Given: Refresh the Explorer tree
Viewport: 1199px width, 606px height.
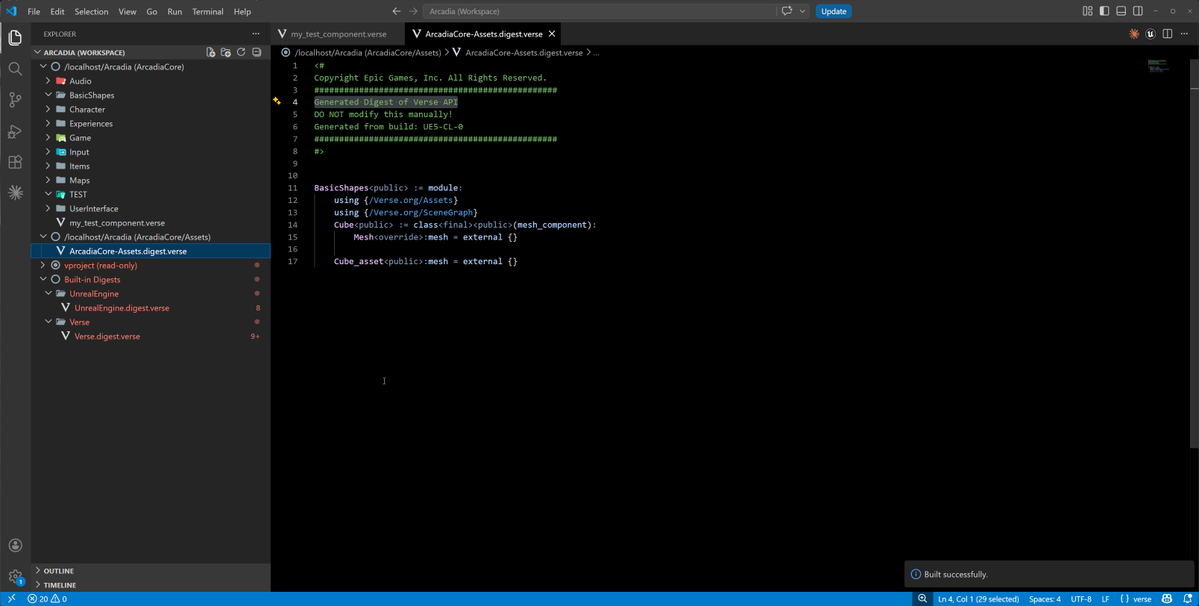Looking at the screenshot, I should [x=241, y=53].
